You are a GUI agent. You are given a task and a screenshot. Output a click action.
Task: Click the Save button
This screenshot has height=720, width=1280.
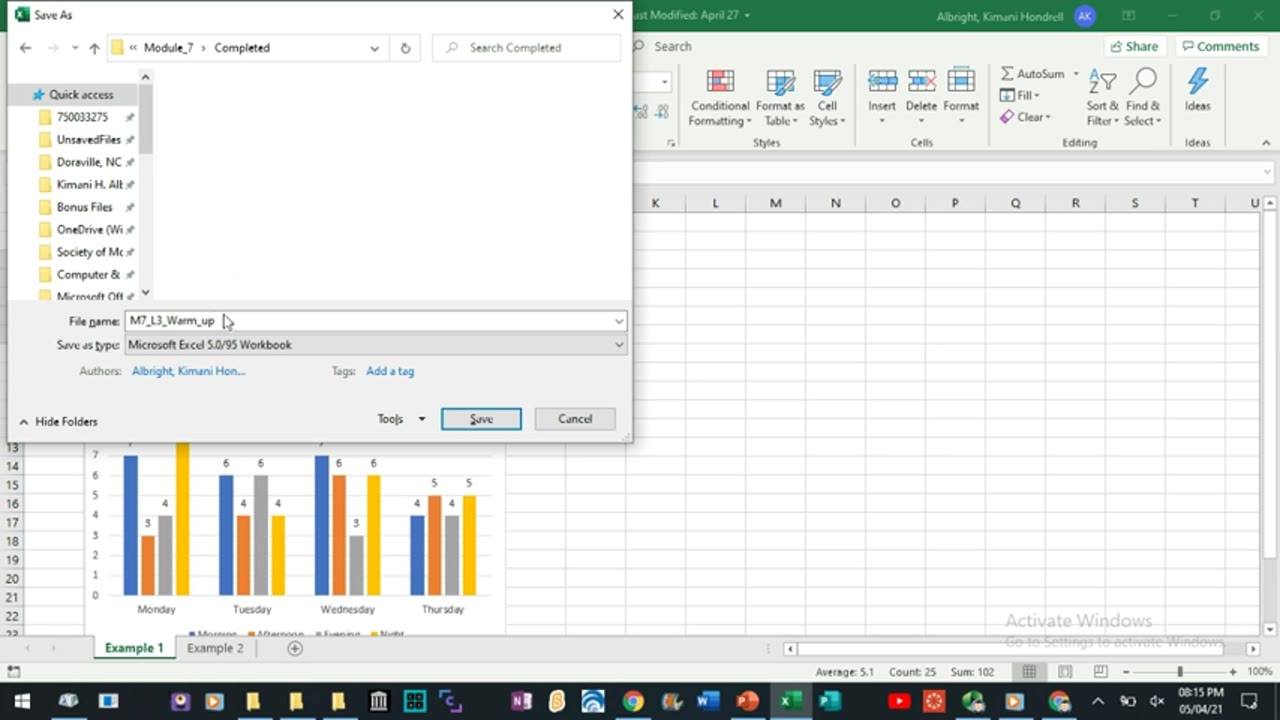point(481,419)
